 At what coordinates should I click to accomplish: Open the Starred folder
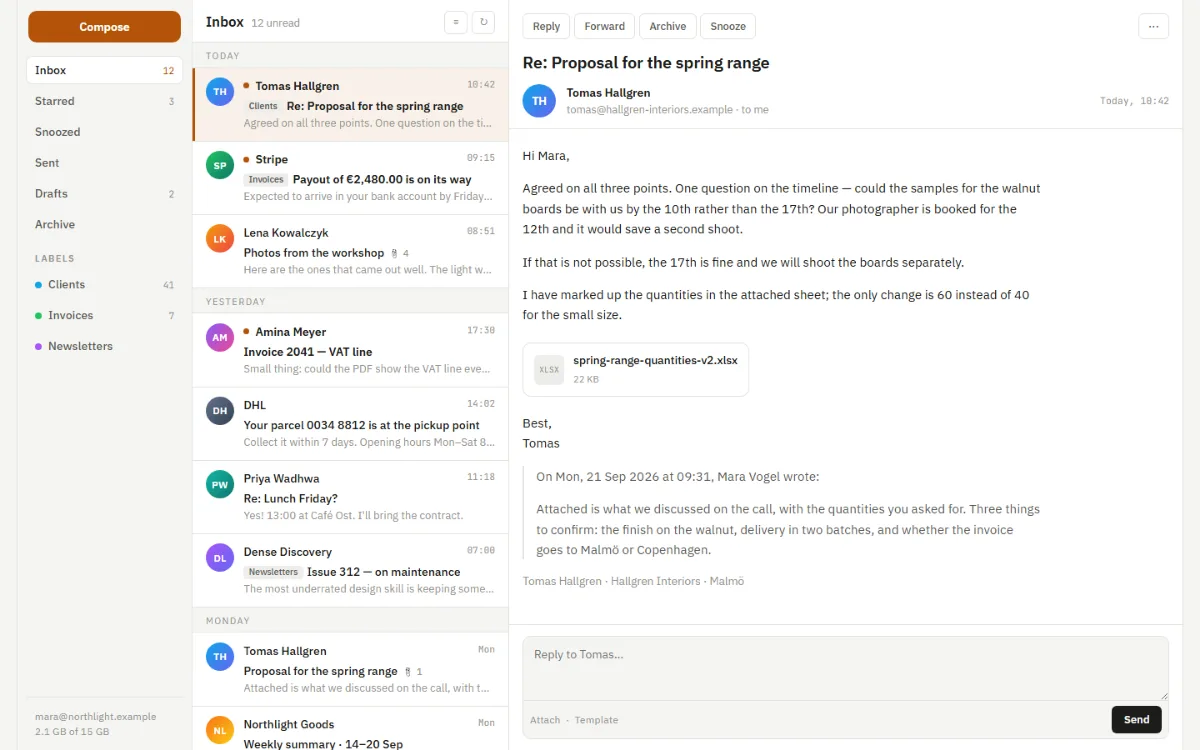click(x=104, y=101)
